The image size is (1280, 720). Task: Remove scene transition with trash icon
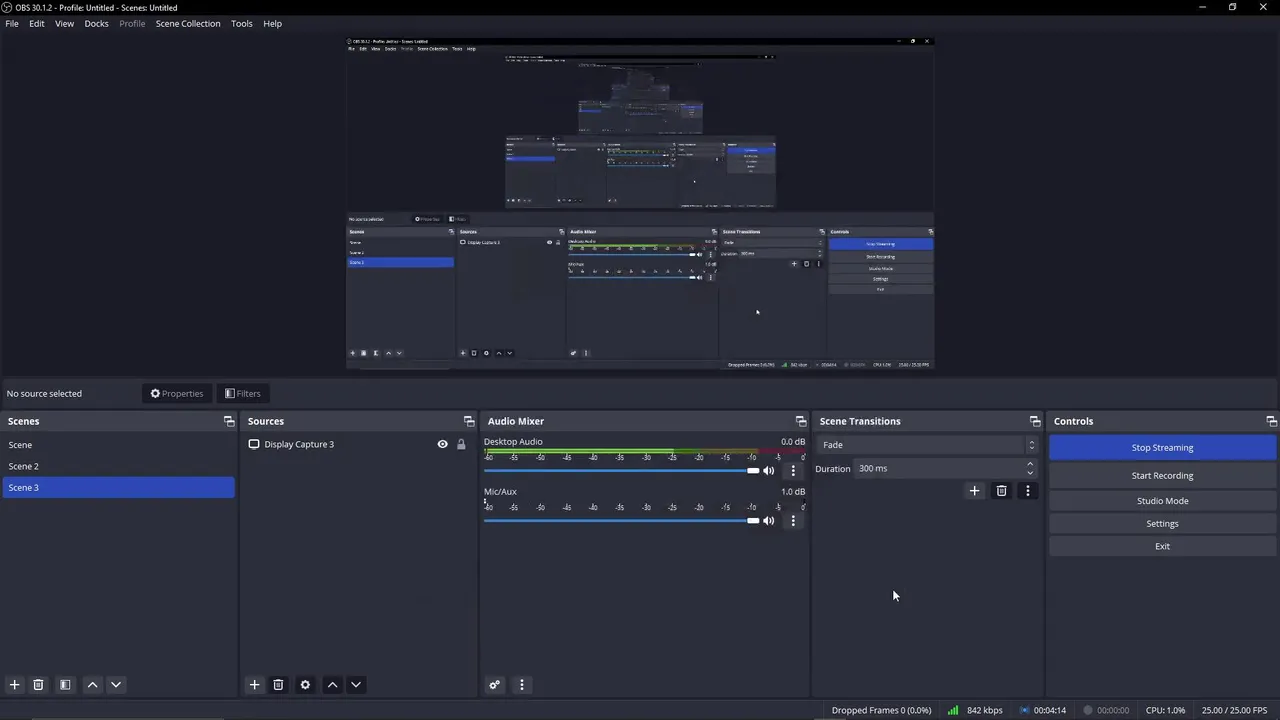coord(1001,490)
